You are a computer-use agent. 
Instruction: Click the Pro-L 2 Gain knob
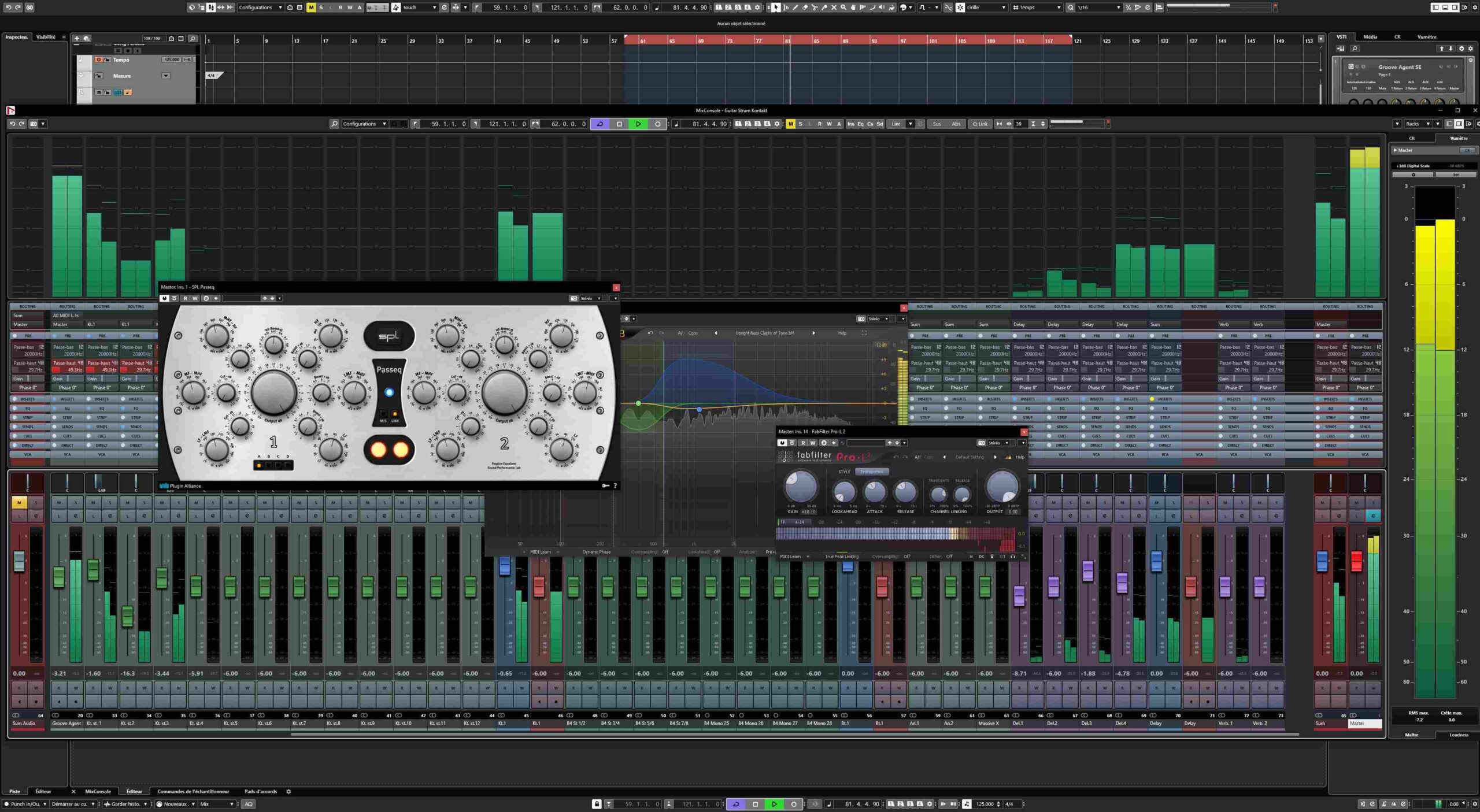pyautogui.click(x=800, y=487)
